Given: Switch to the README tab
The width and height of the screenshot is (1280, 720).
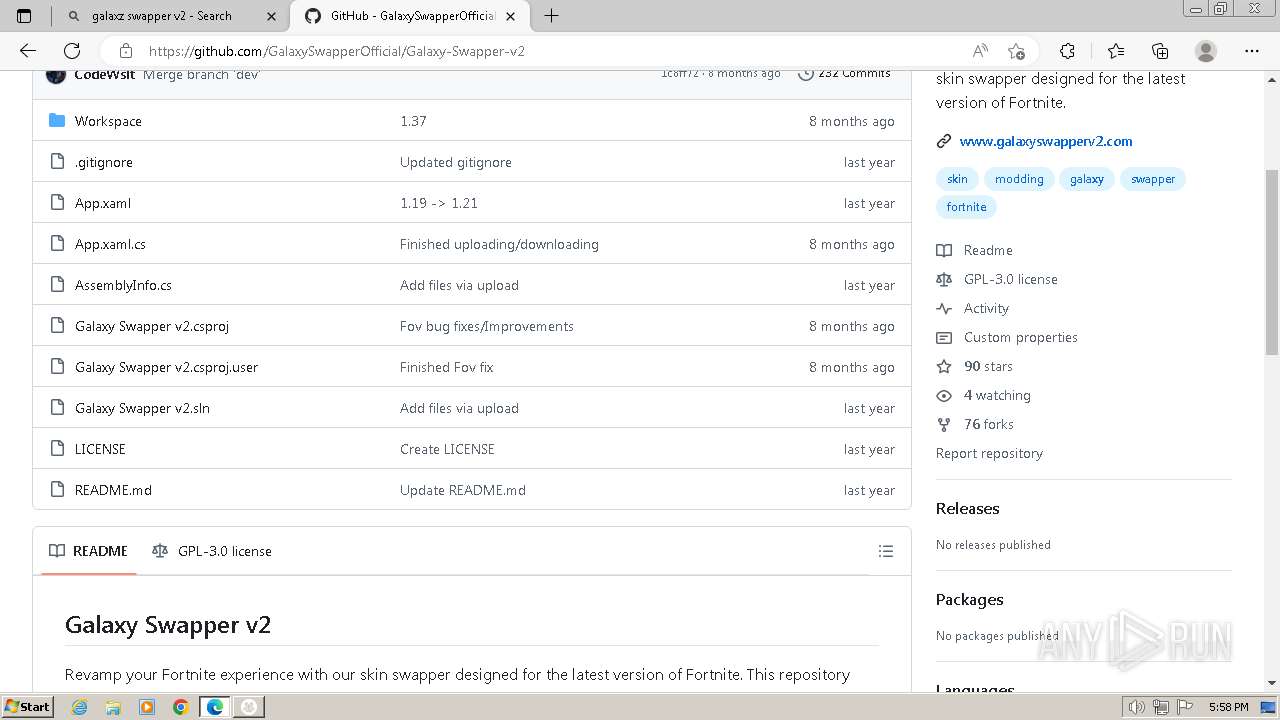Looking at the screenshot, I should [89, 551].
